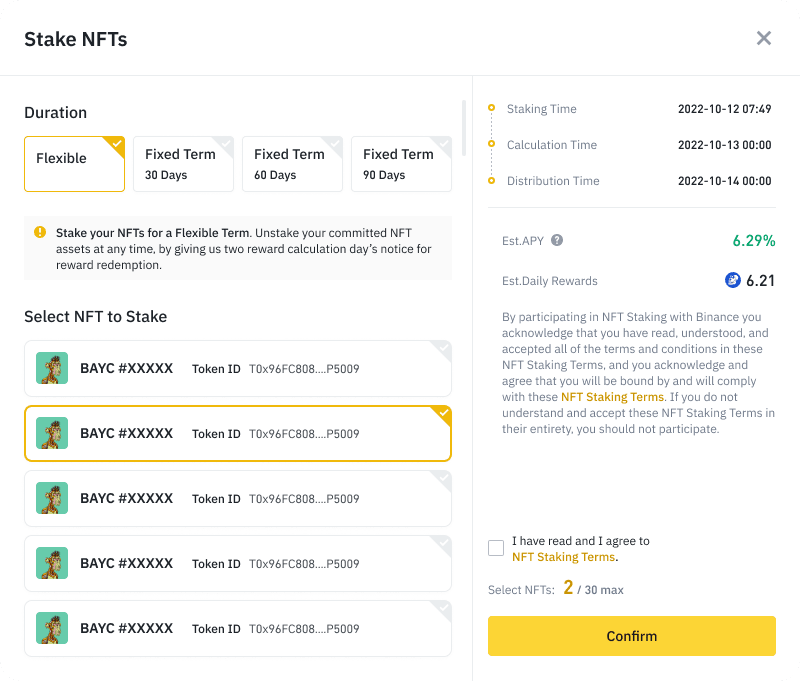Viewport: 800px width, 681px height.
Task: Switch to Fixed Term 60 Days
Action: click(292, 163)
